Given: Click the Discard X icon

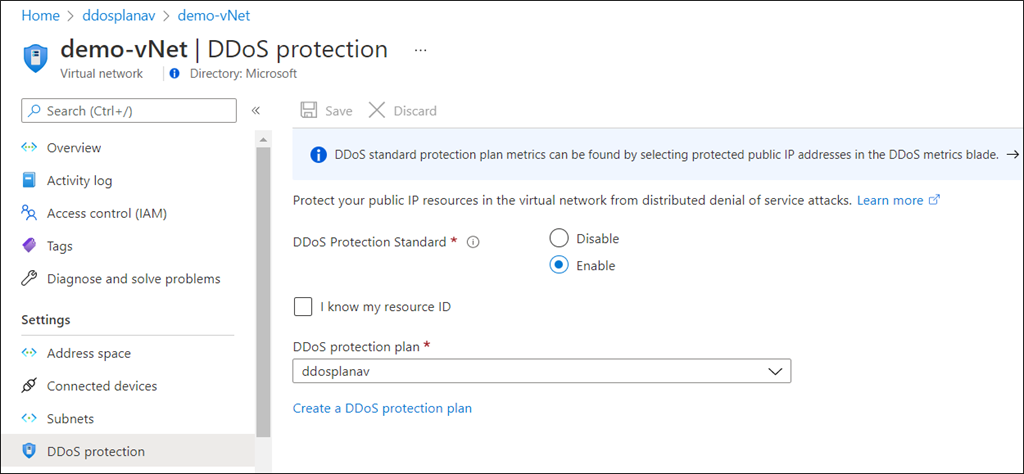Looking at the screenshot, I should coord(377,111).
